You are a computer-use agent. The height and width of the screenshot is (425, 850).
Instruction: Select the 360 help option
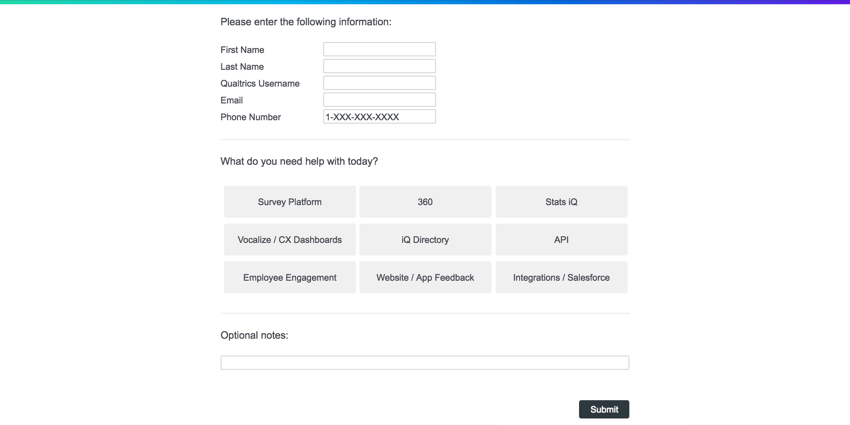pos(425,202)
